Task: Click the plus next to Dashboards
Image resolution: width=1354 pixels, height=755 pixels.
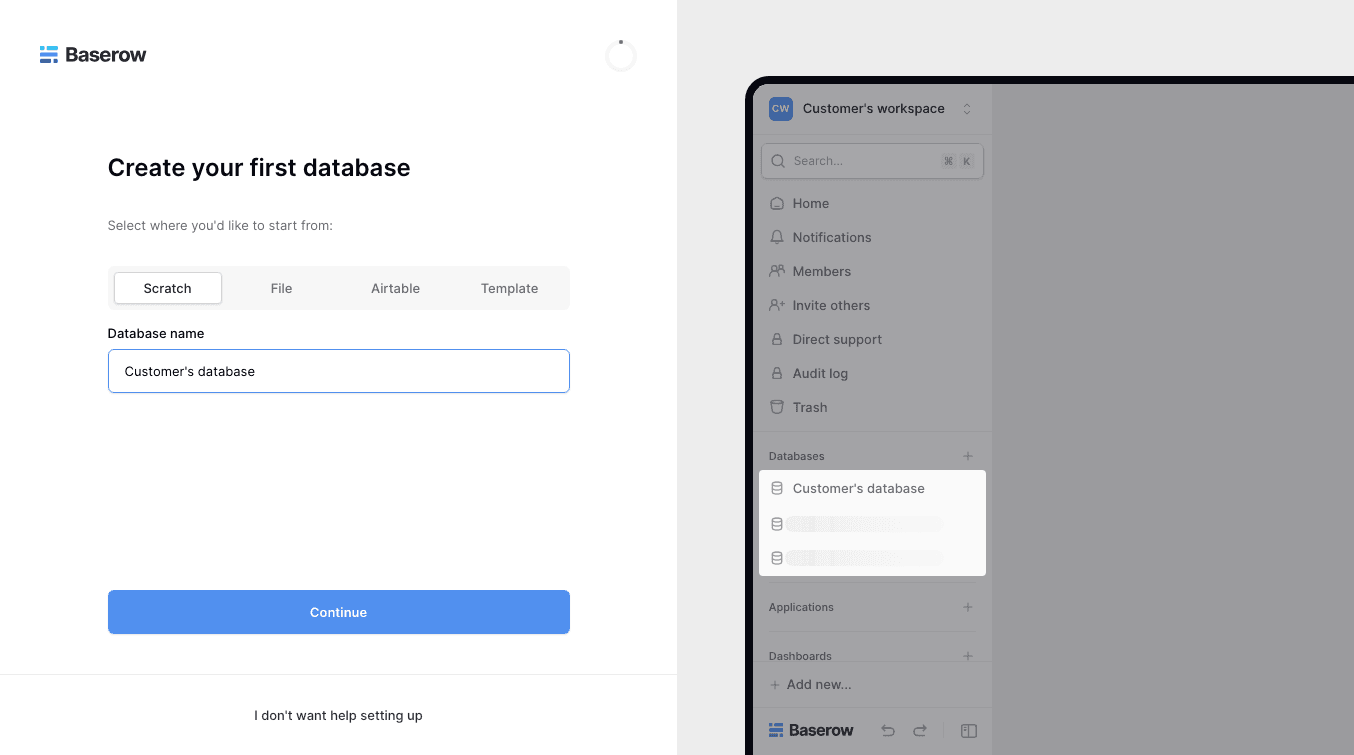Action: pyautogui.click(x=968, y=656)
